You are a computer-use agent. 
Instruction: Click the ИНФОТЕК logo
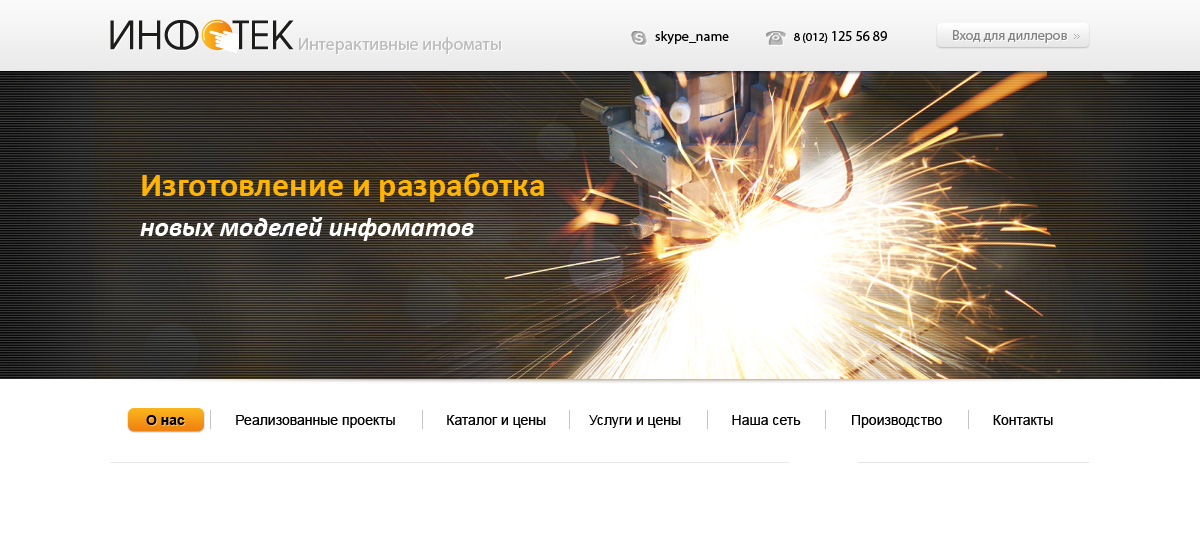point(201,35)
